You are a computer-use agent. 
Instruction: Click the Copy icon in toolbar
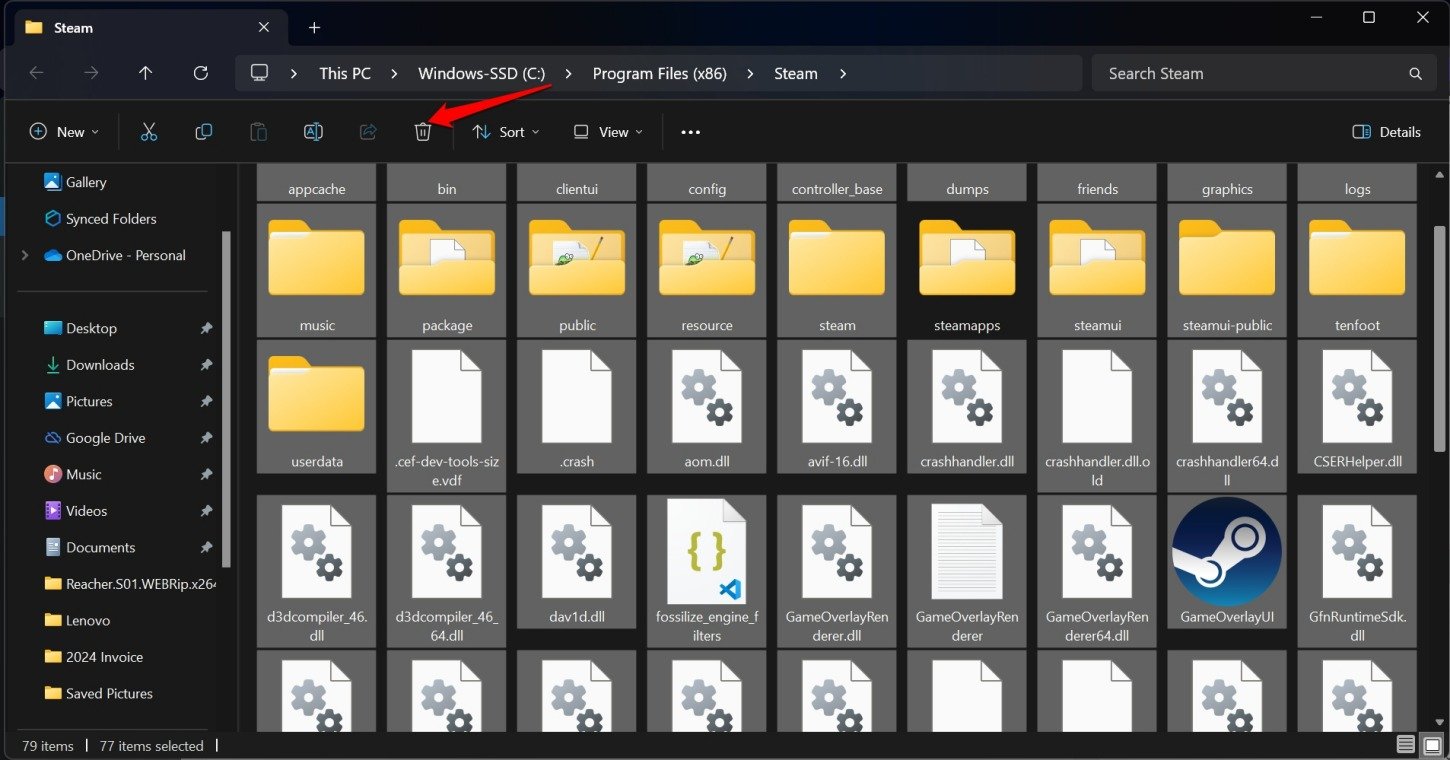tap(204, 132)
